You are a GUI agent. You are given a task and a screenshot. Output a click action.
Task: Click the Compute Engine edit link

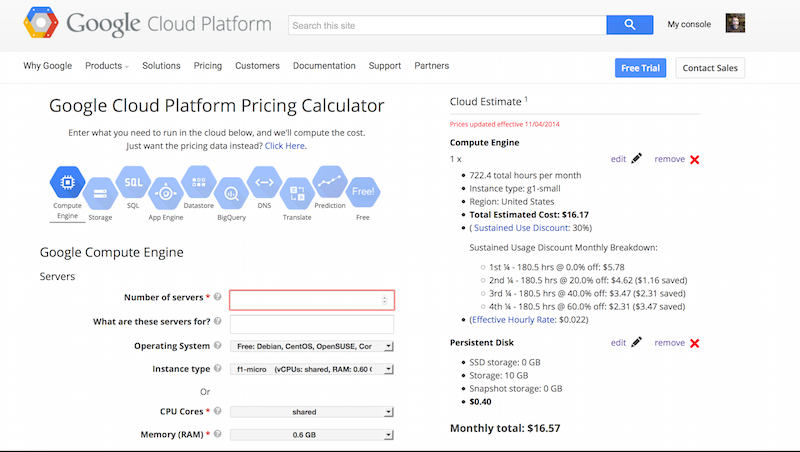tap(618, 159)
